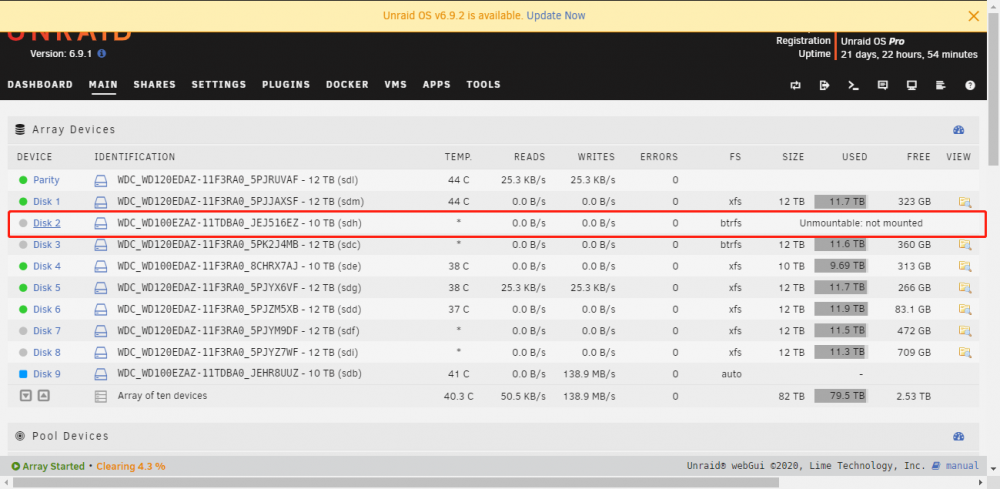
Task: Click the Pool Devices circle icon
Action: [x=20, y=437]
